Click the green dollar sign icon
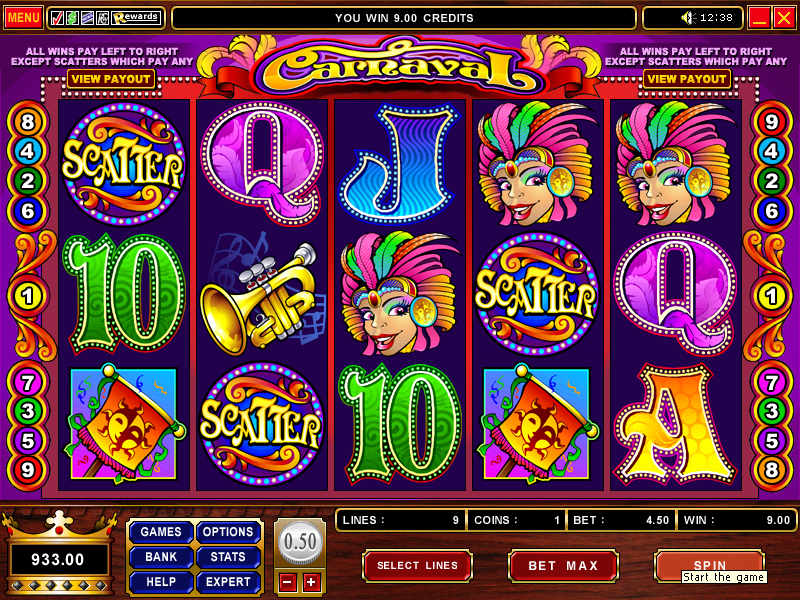The height and width of the screenshot is (600, 800). pyautogui.click(x=72, y=18)
